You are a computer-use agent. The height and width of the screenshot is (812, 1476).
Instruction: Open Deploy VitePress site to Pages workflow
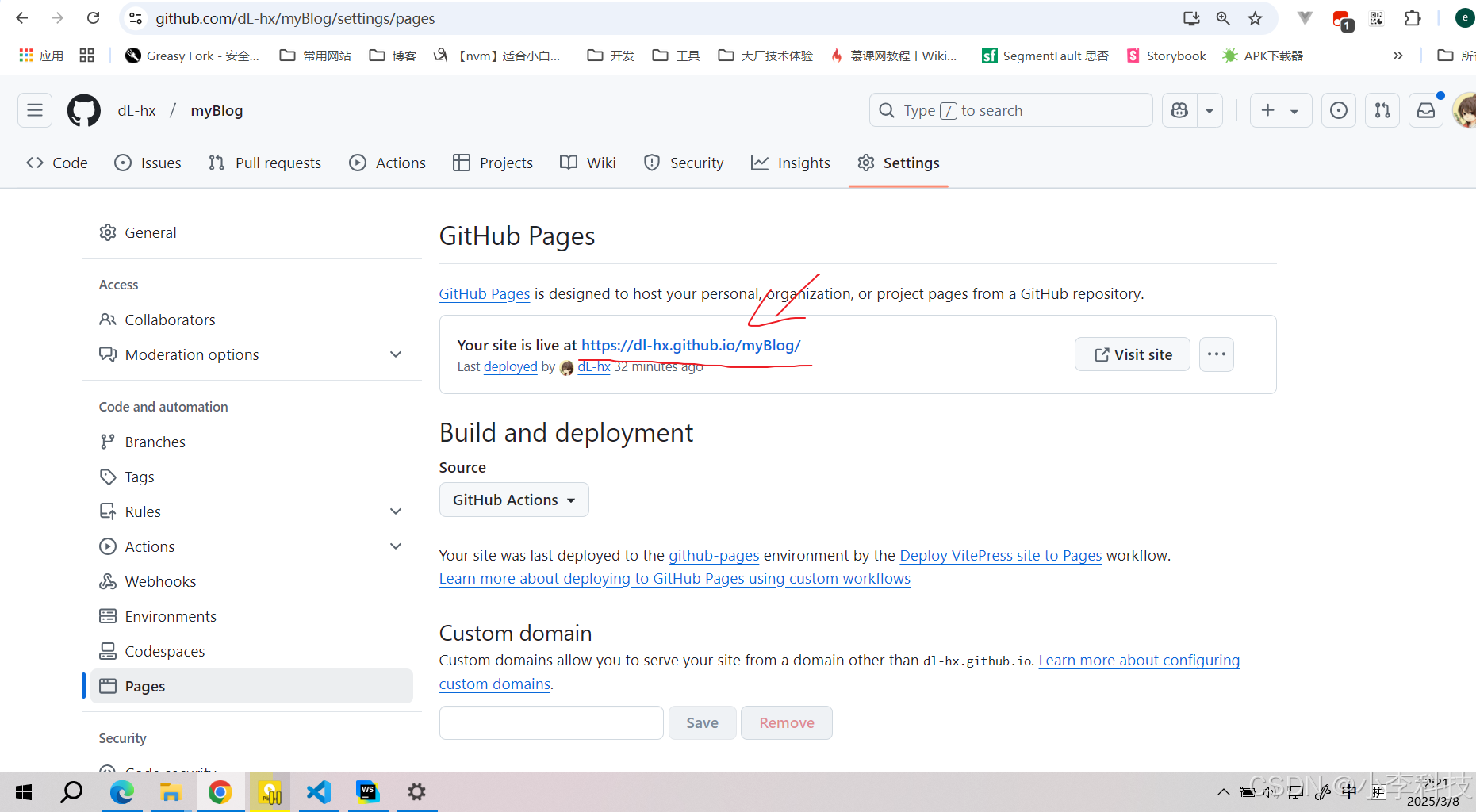[1001, 555]
